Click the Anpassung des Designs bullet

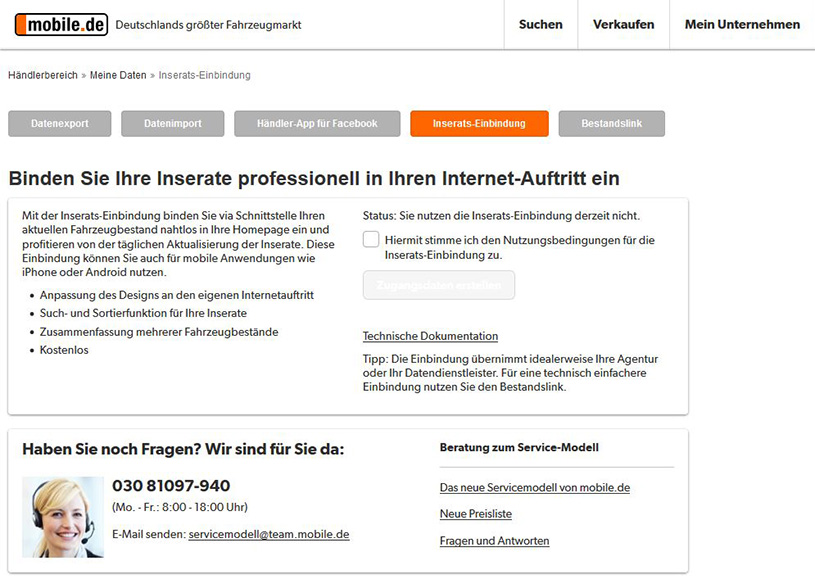(x=177, y=295)
